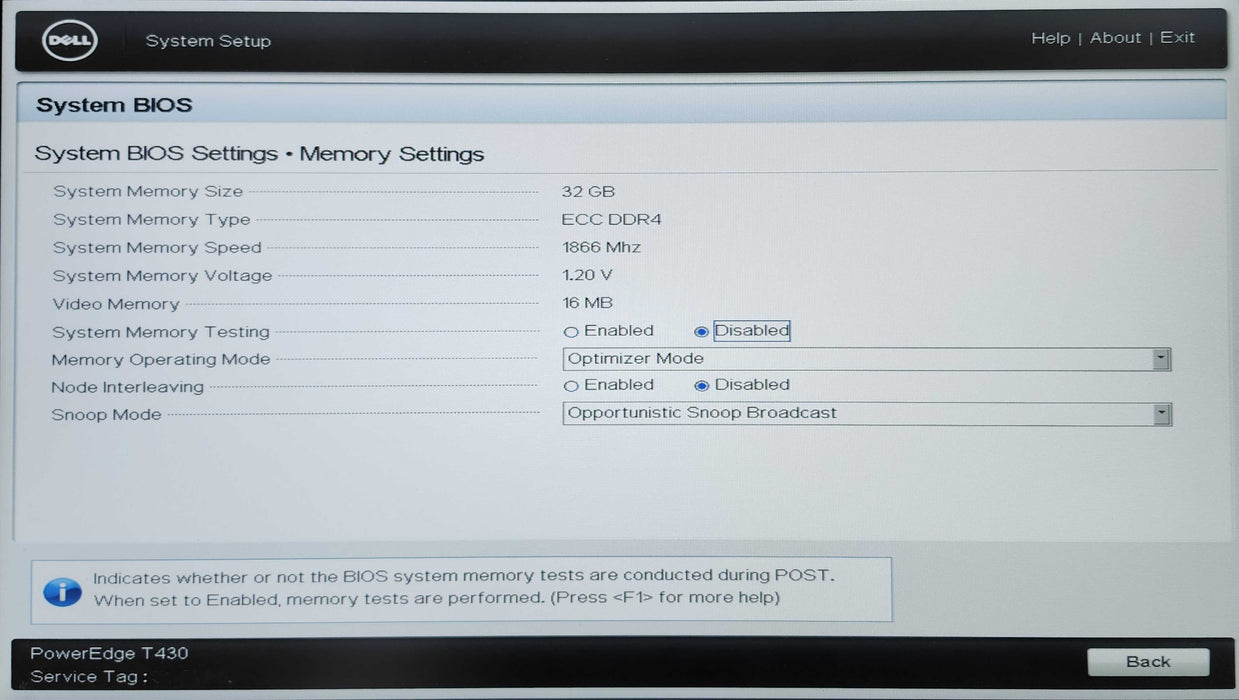Viewport: 1239px width, 700px height.
Task: Exit System Setup
Action: click(x=1177, y=38)
